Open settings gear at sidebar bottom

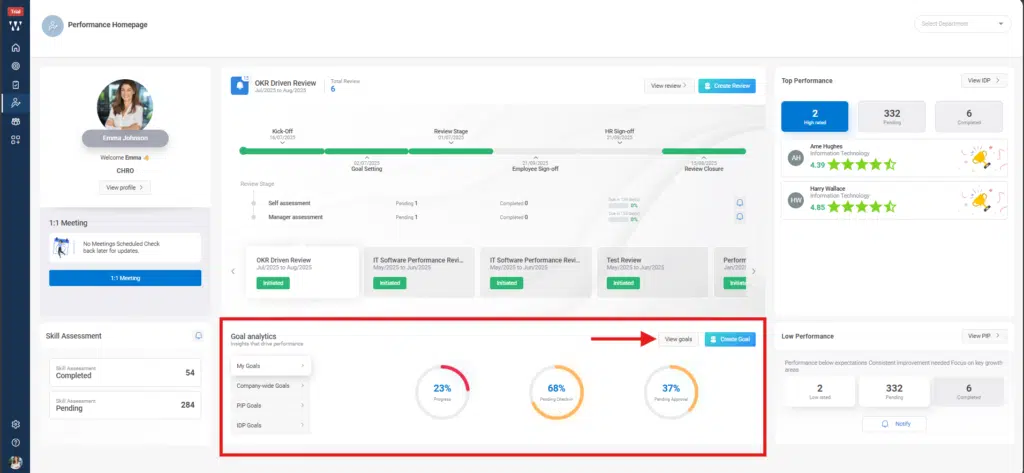coord(15,425)
